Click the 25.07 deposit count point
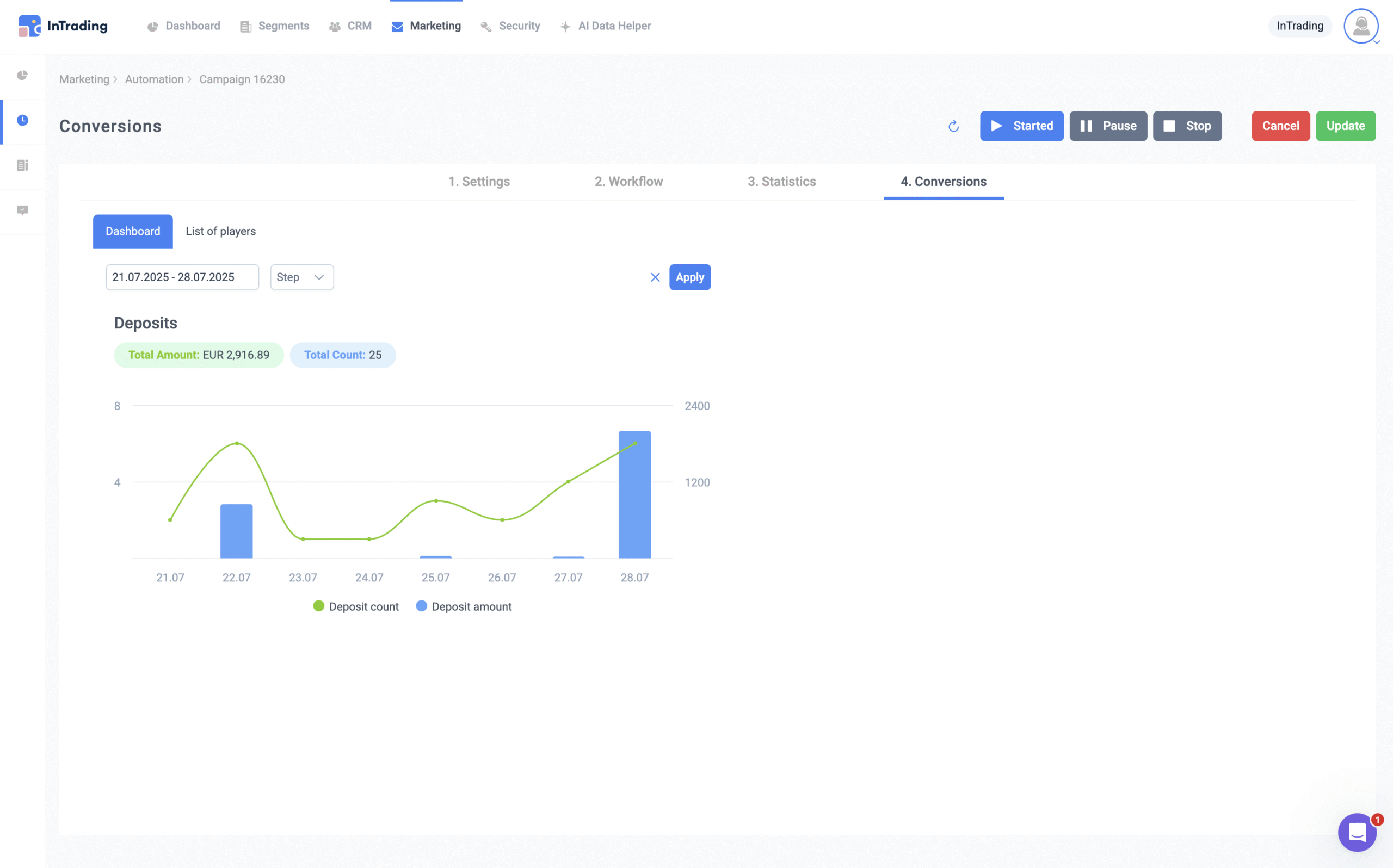 [x=436, y=500]
